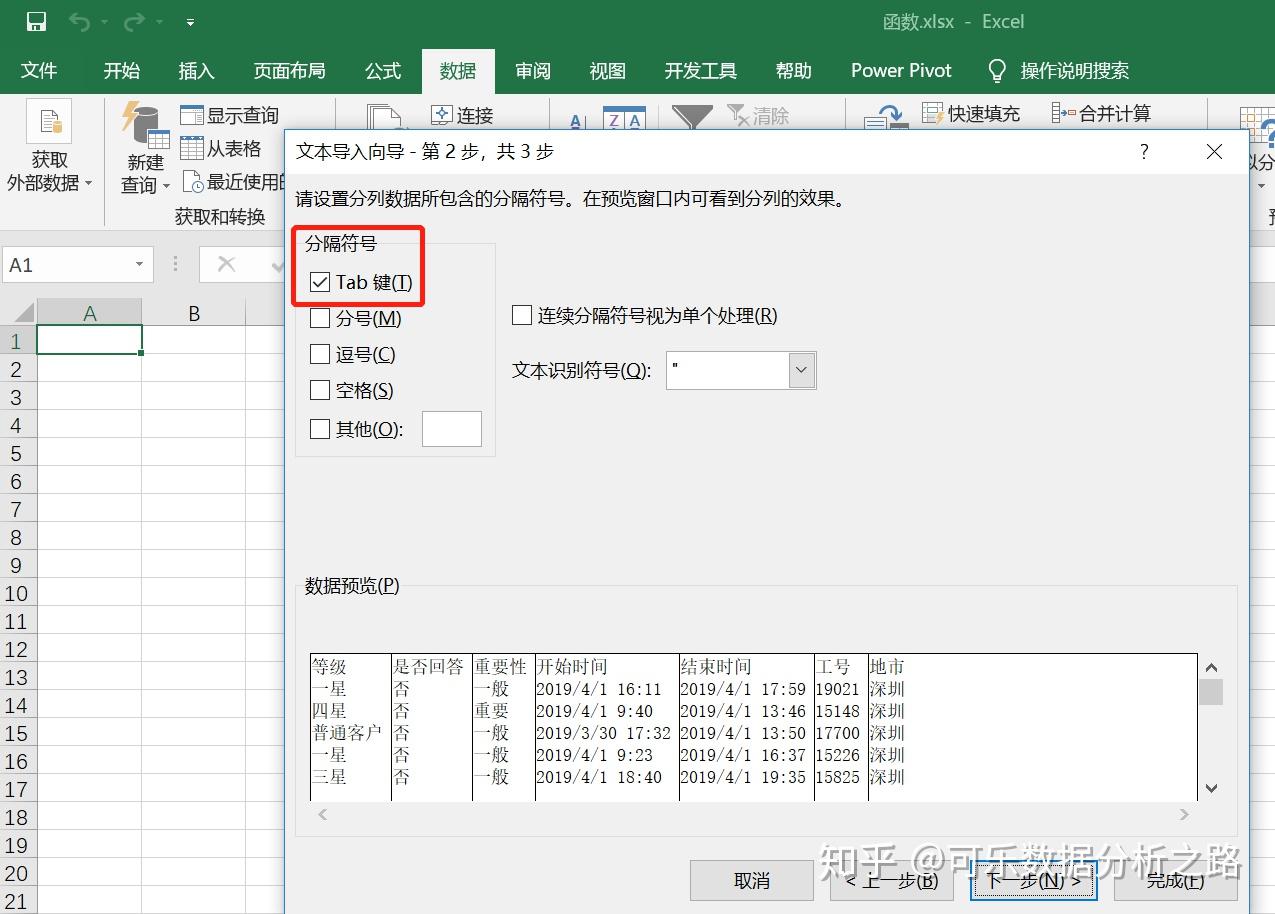Click the Undo arrow icon
Image resolution: width=1275 pixels, height=914 pixels.
click(79, 21)
